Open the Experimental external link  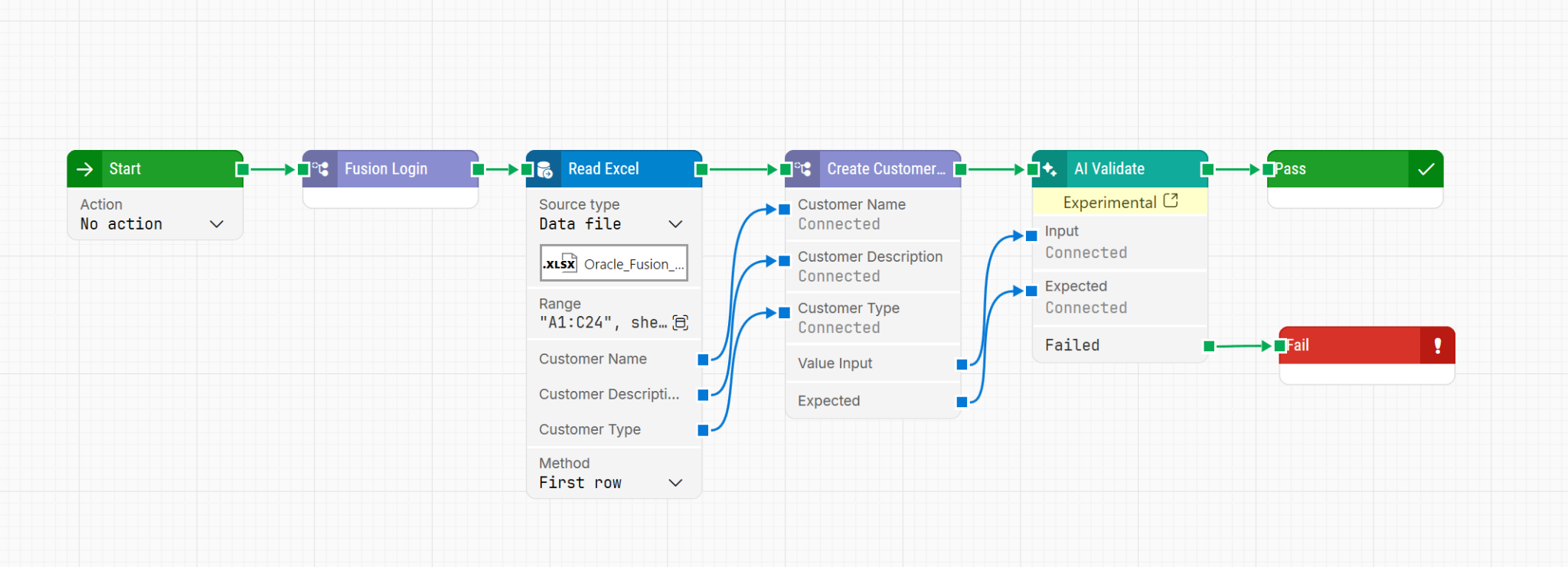point(1170,201)
